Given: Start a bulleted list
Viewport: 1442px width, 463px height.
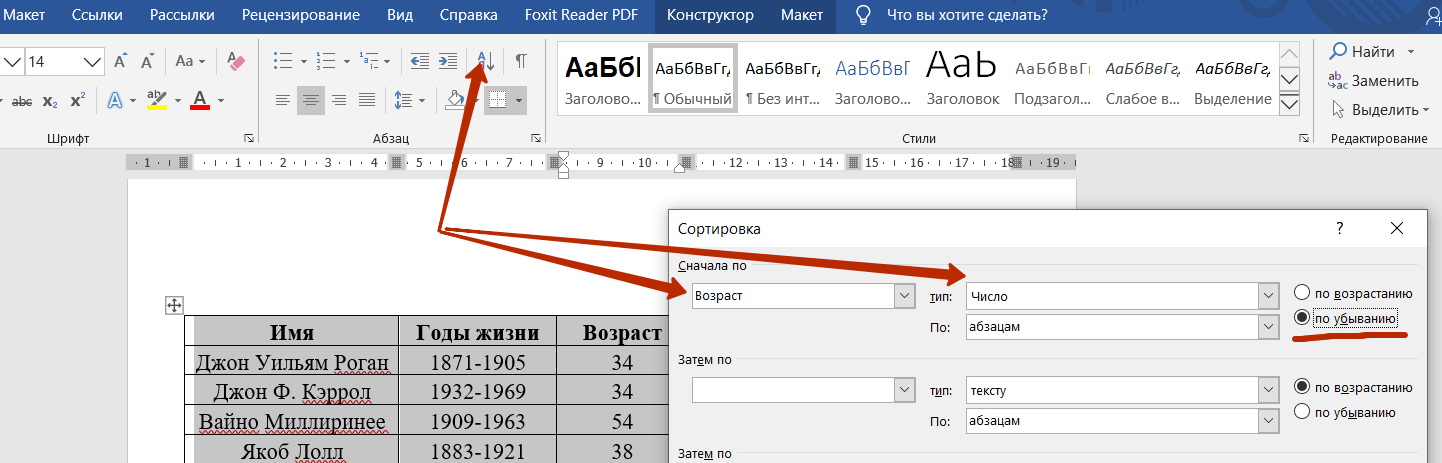Looking at the screenshot, I should (x=284, y=61).
